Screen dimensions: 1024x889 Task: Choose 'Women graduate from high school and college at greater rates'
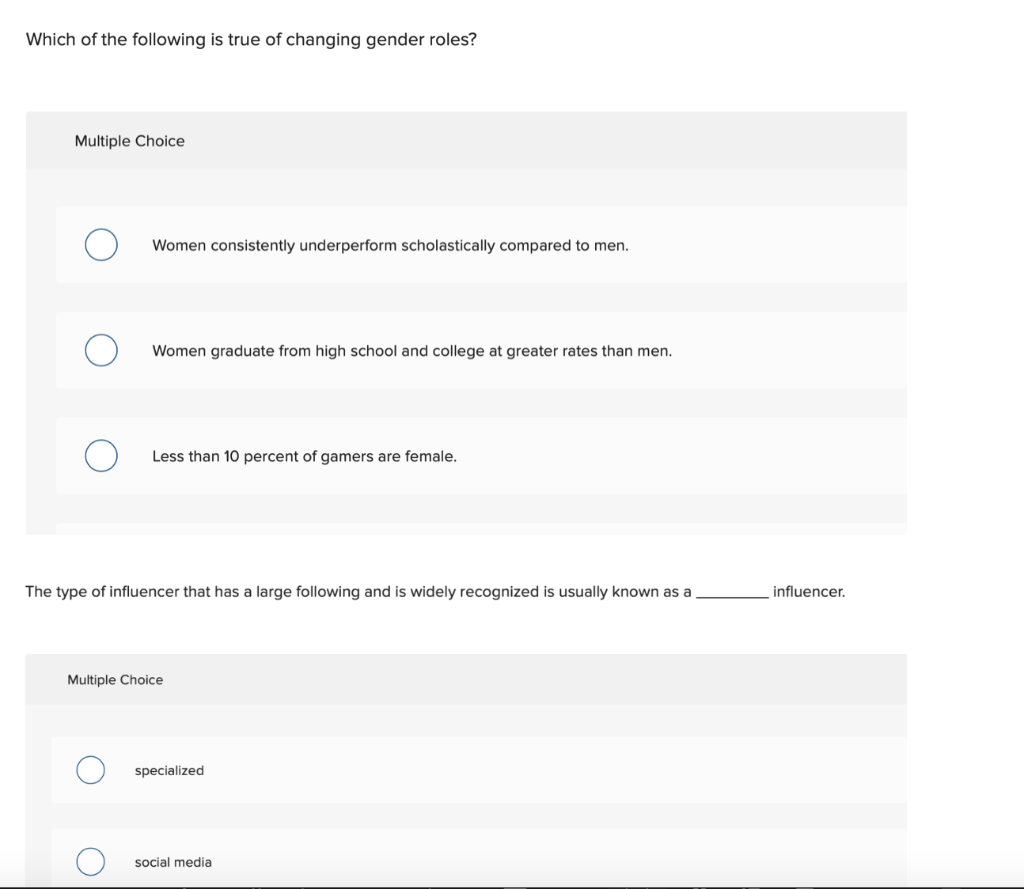100,350
